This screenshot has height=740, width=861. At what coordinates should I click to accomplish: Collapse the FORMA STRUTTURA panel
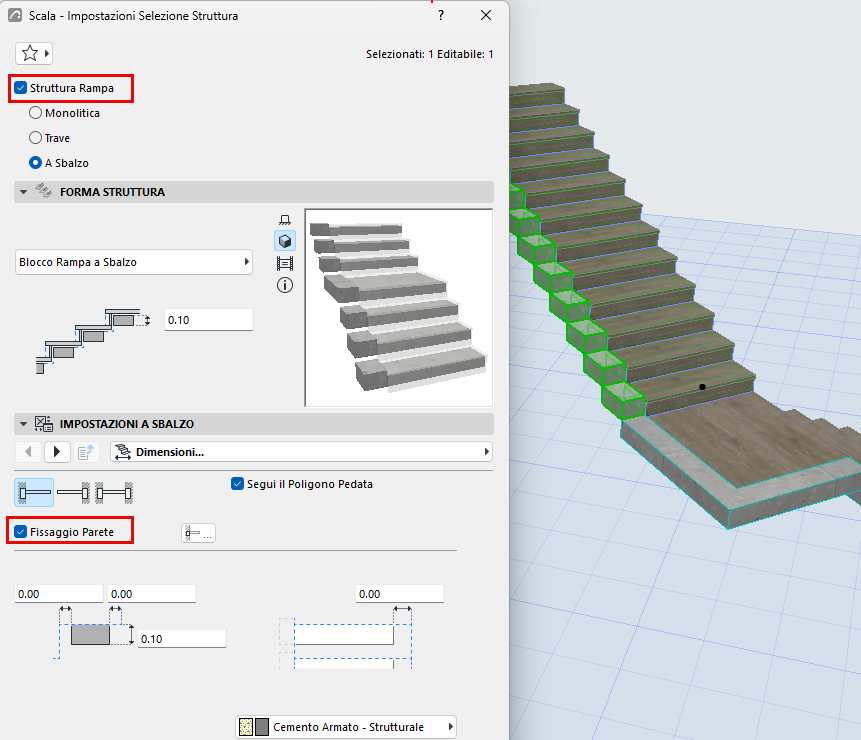tap(24, 192)
